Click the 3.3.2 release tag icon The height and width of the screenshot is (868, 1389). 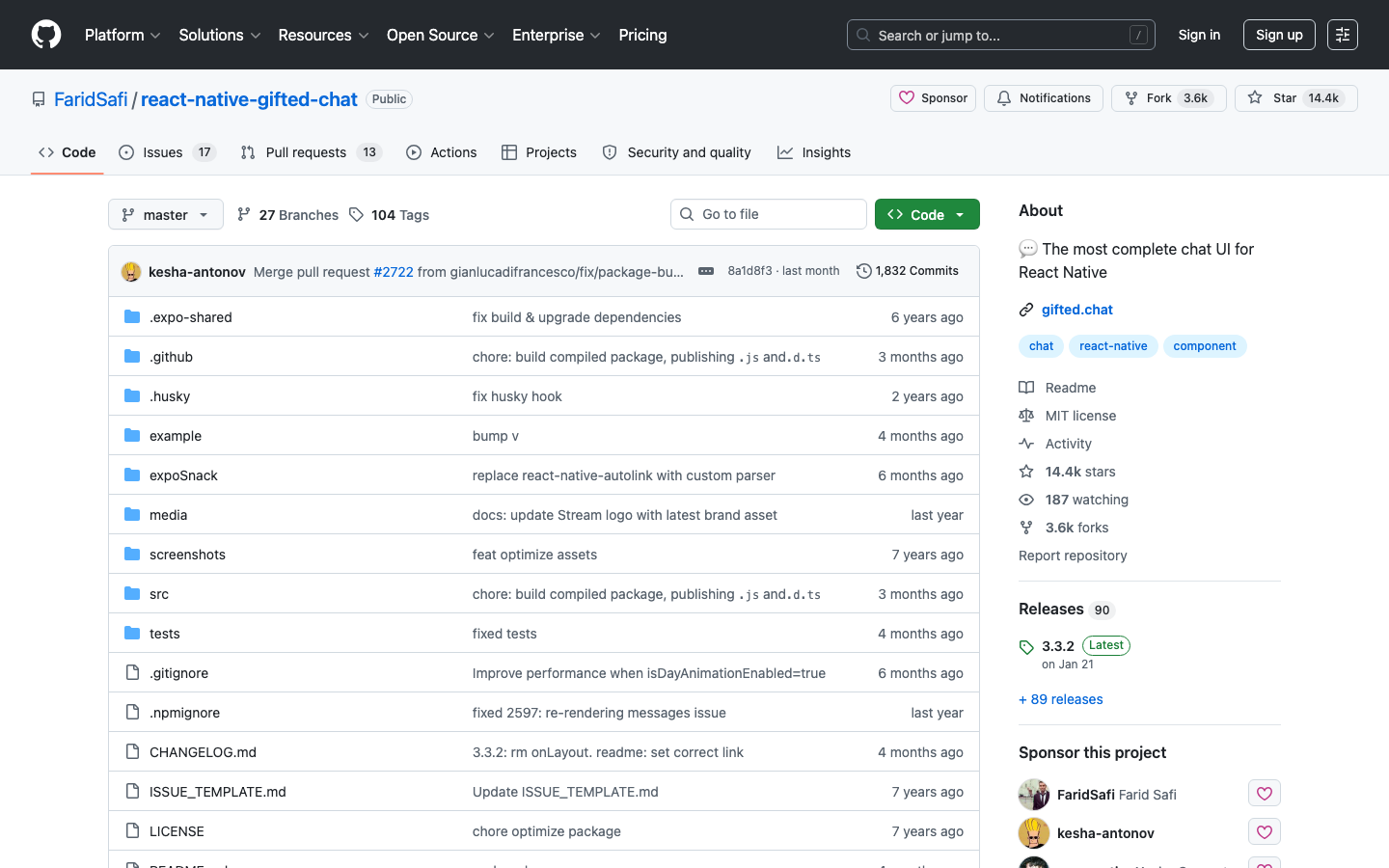(1026, 647)
